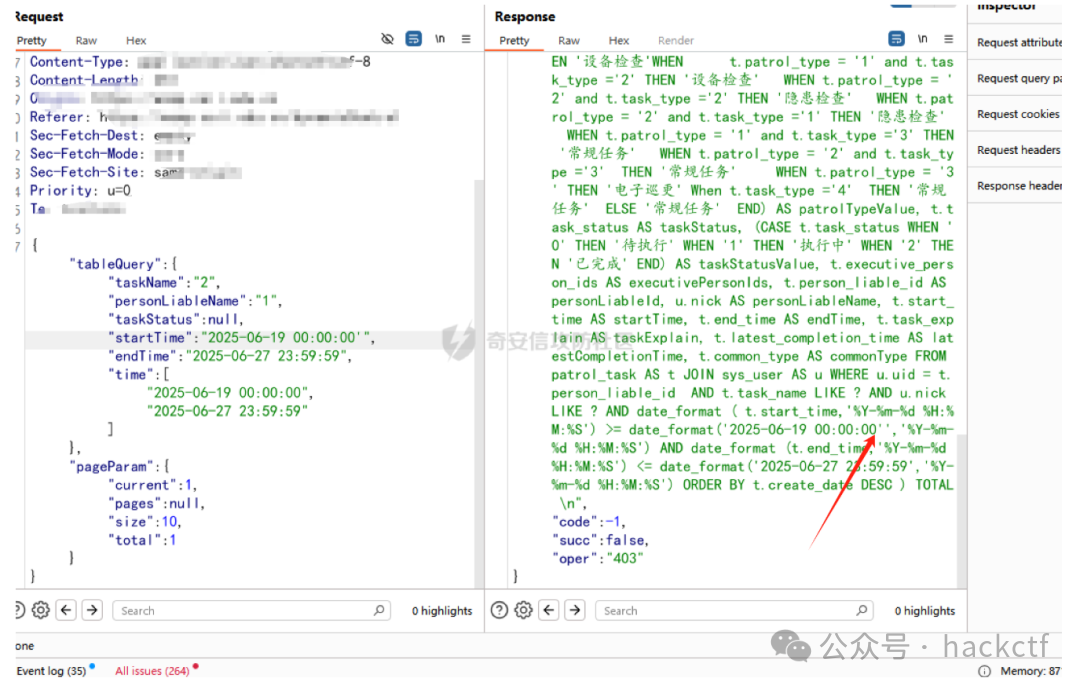This screenshot has width=1080, height=689.
Task: Toggle \n newline display in Request panel
Action: pyautogui.click(x=439, y=39)
